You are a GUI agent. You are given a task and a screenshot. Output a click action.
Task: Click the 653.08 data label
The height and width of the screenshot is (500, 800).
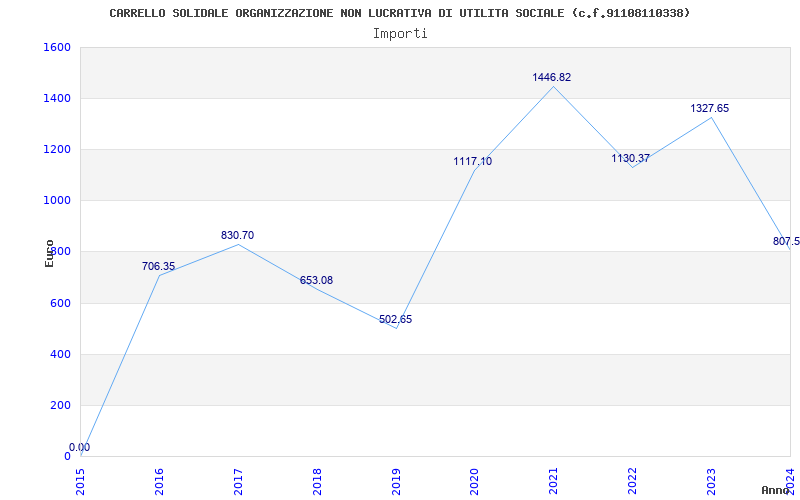click(x=316, y=280)
